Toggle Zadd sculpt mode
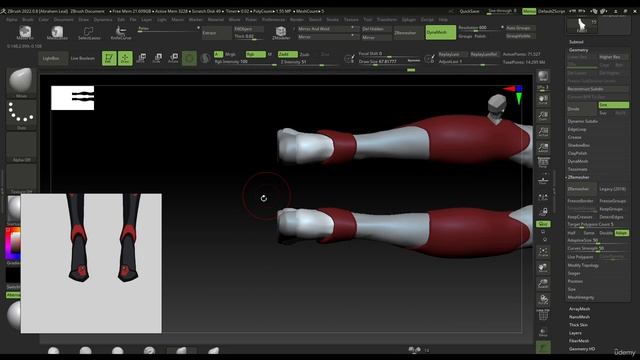640x360 pixels. pyautogui.click(x=287, y=54)
